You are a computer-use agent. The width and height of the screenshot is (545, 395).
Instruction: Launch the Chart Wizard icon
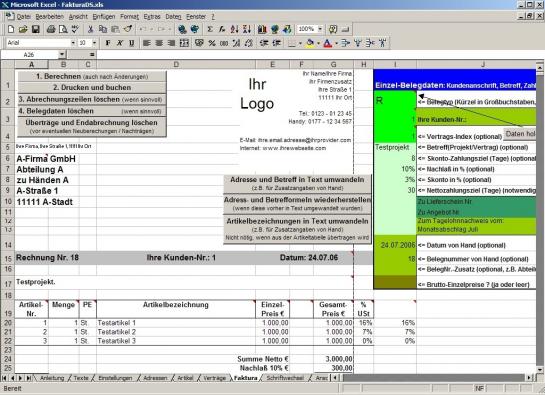(262, 29)
